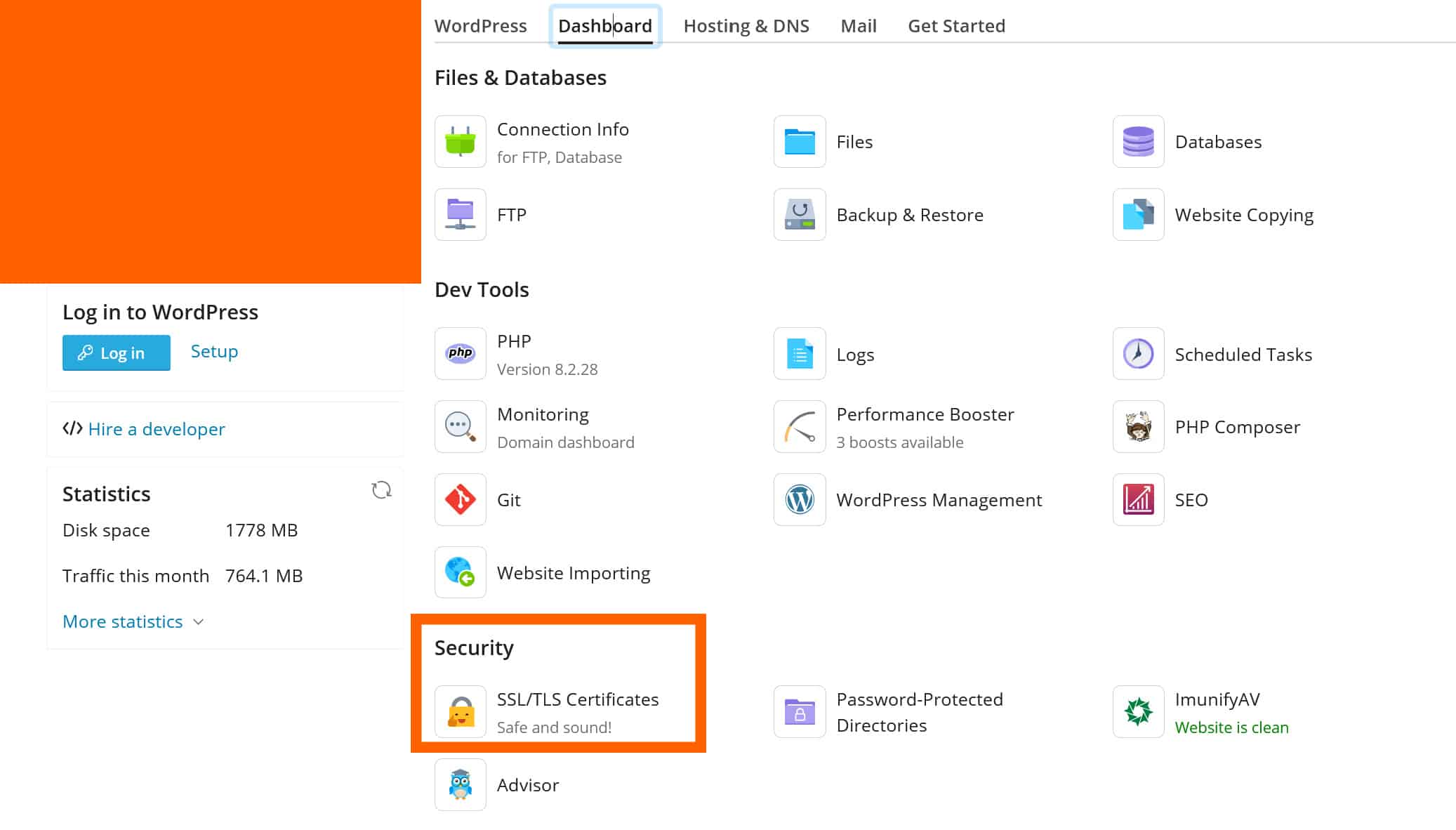Refresh the Statistics panel
Image resolution: width=1456 pixels, height=830 pixels.
coord(381,490)
